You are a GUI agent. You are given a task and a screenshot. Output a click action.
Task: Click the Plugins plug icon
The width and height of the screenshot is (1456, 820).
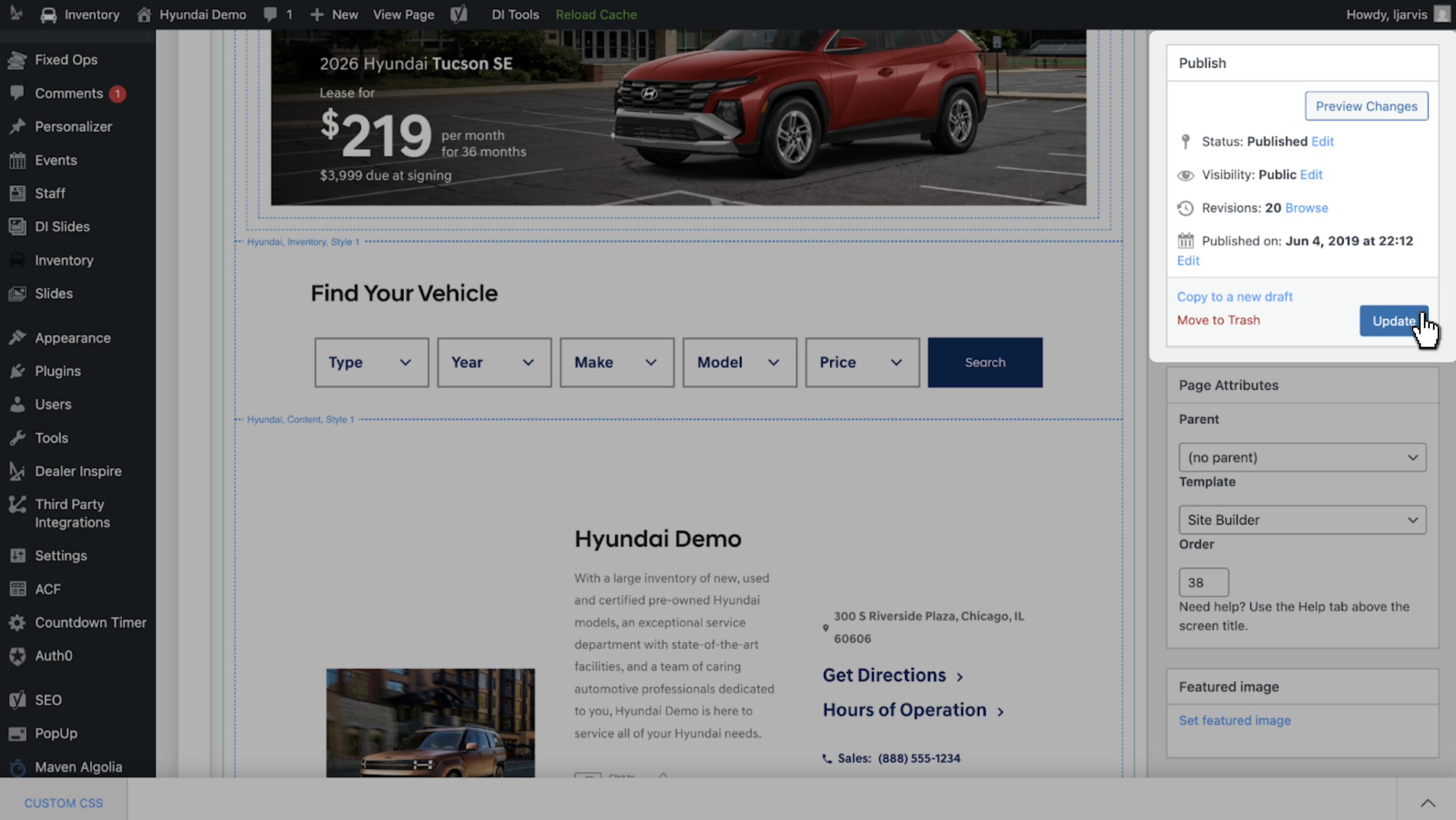17,371
